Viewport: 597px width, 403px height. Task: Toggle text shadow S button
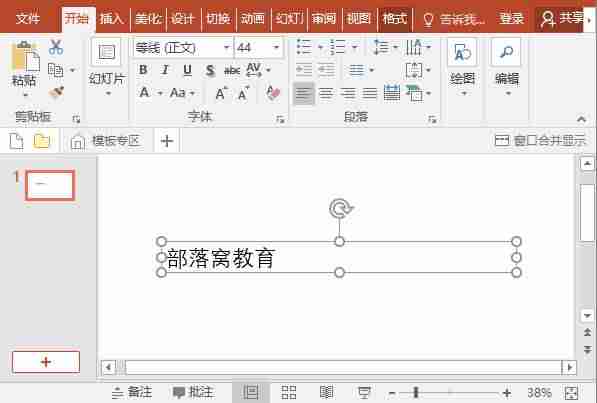point(210,70)
